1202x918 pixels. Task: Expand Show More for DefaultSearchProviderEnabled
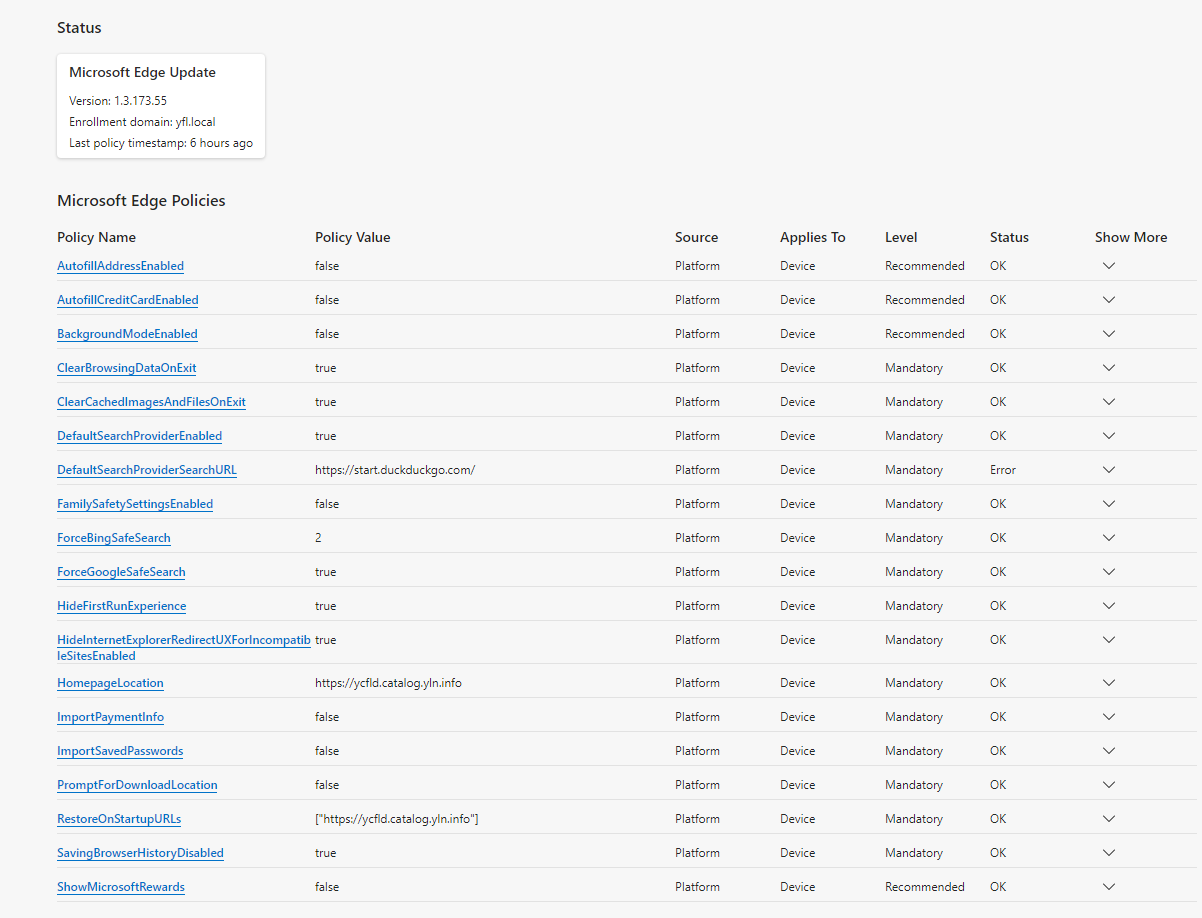point(1108,436)
